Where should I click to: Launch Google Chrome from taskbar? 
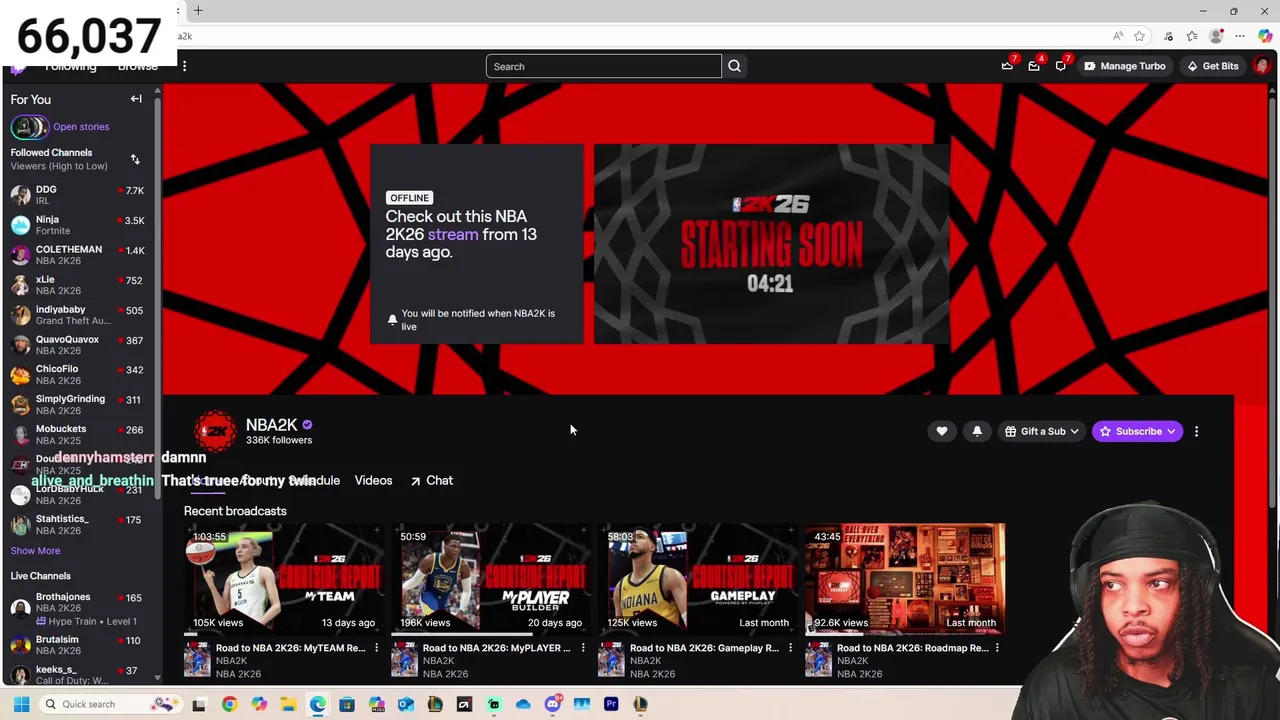point(229,704)
